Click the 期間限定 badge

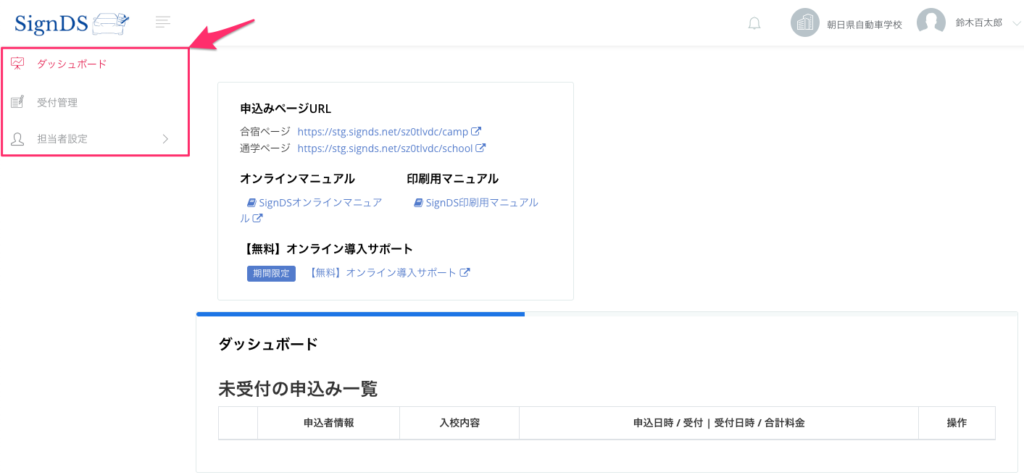click(x=271, y=273)
